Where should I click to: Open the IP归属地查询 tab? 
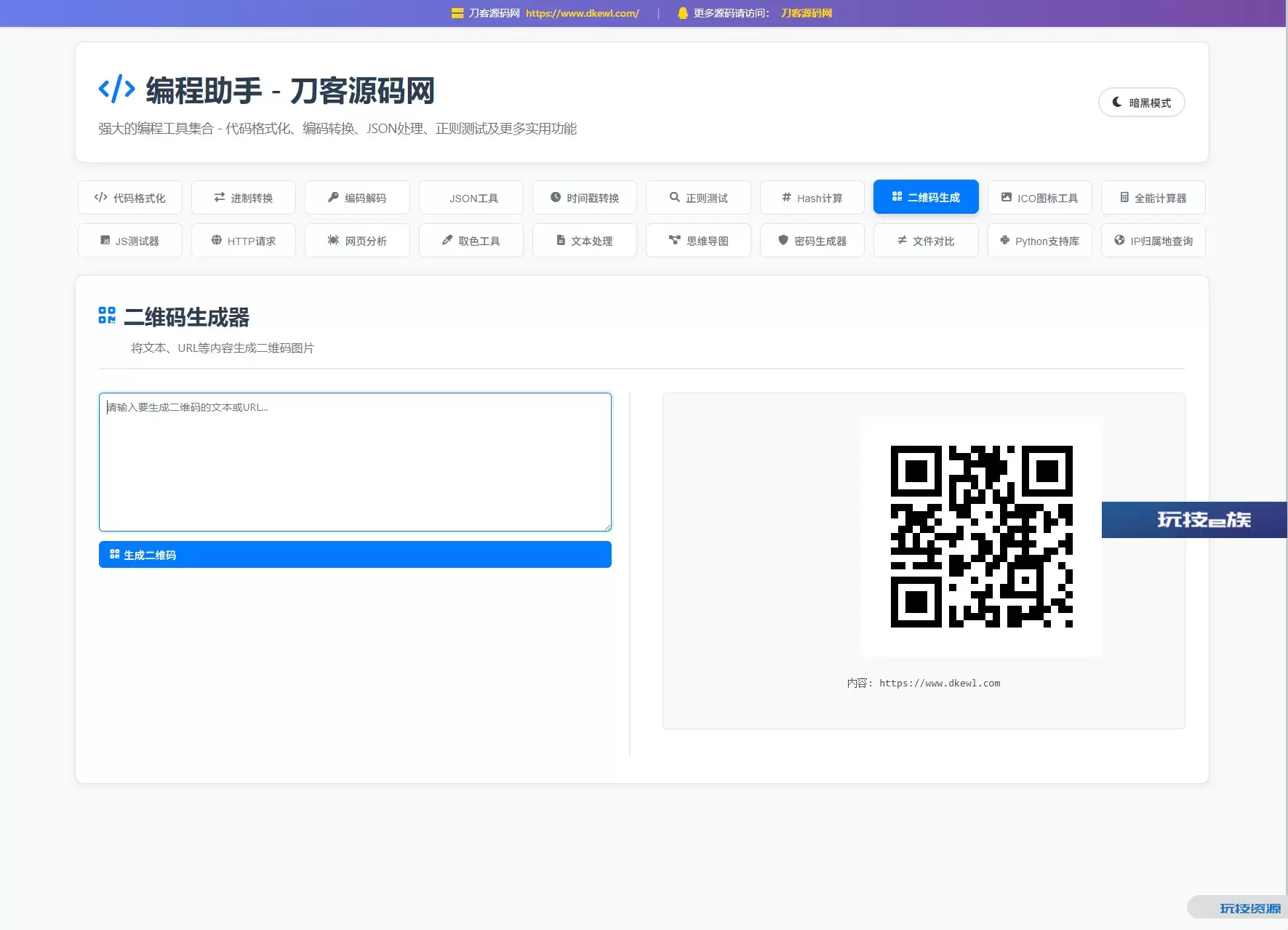(1153, 241)
